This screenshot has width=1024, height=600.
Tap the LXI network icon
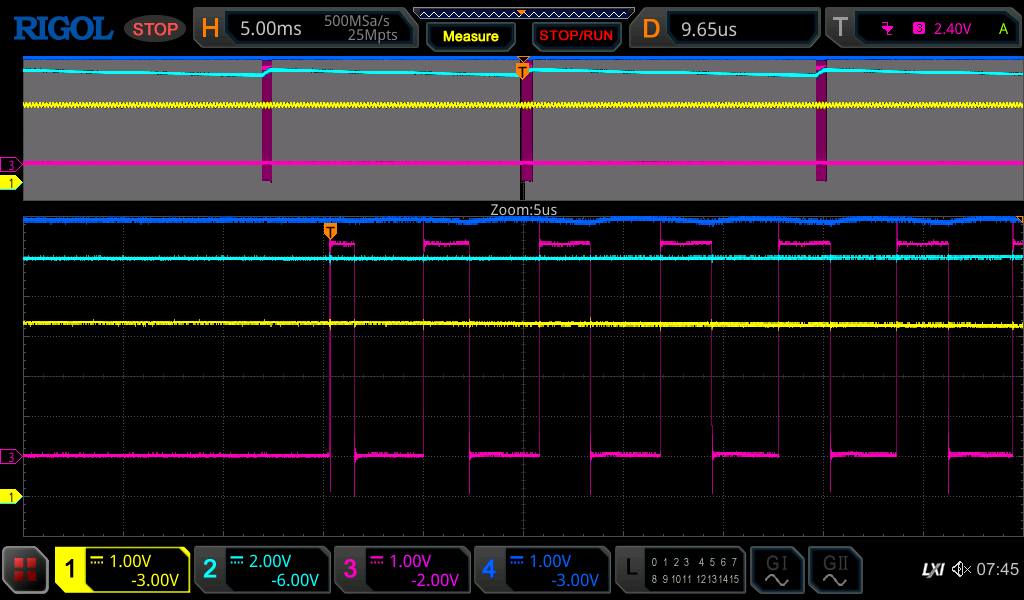933,570
